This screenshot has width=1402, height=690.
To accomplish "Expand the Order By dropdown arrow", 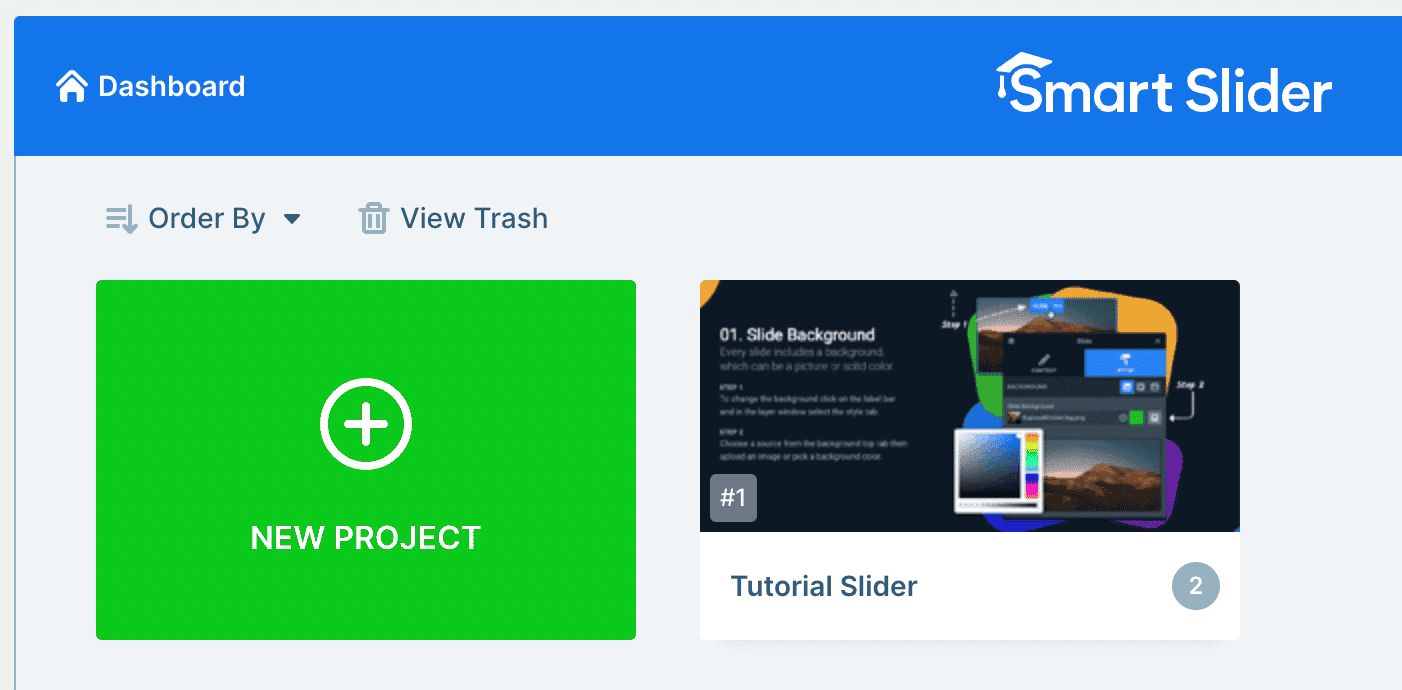I will click(292, 219).
